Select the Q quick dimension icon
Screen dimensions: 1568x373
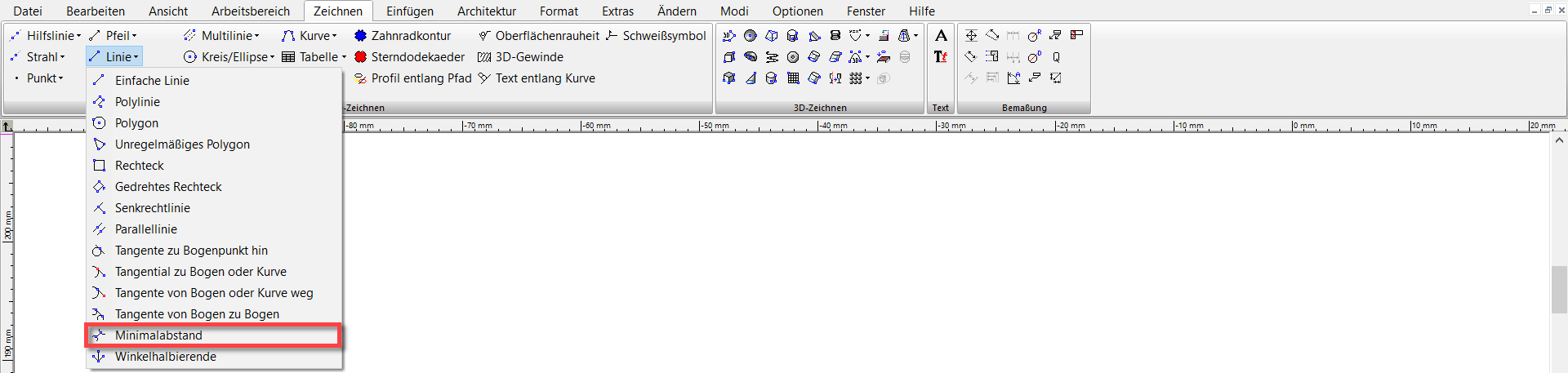pyautogui.click(x=1056, y=57)
